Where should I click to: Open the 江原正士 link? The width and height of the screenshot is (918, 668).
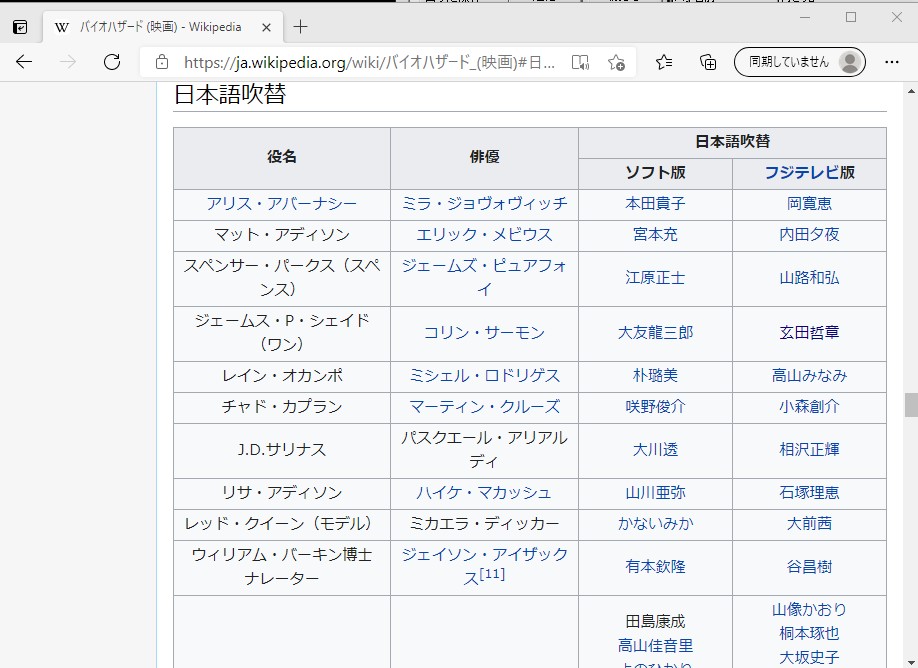[655, 278]
